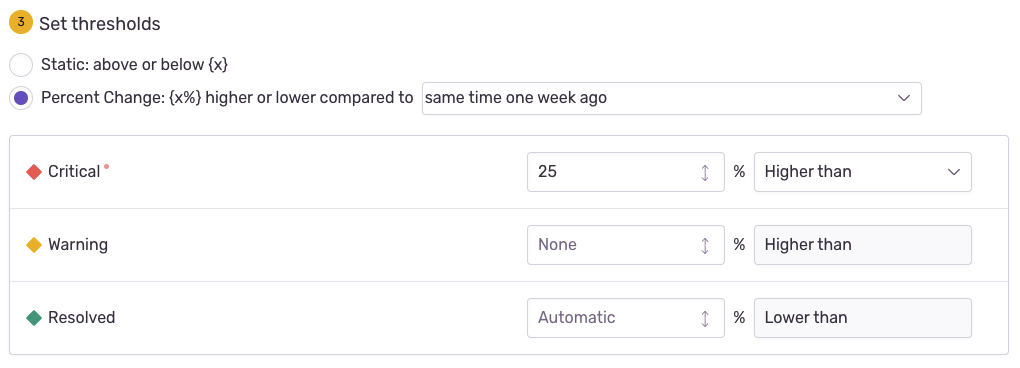Click the Critical required asterisk indicator

pyautogui.click(x=107, y=166)
